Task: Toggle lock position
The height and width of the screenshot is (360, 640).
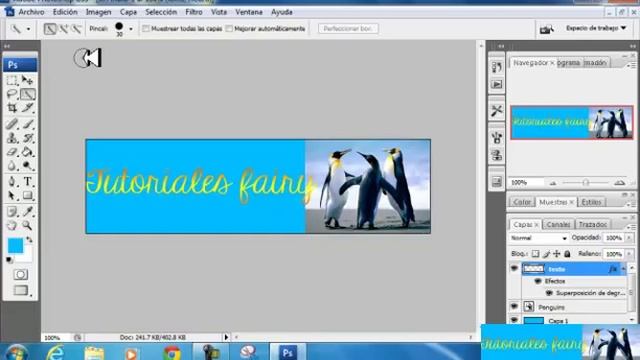Action: (556, 254)
